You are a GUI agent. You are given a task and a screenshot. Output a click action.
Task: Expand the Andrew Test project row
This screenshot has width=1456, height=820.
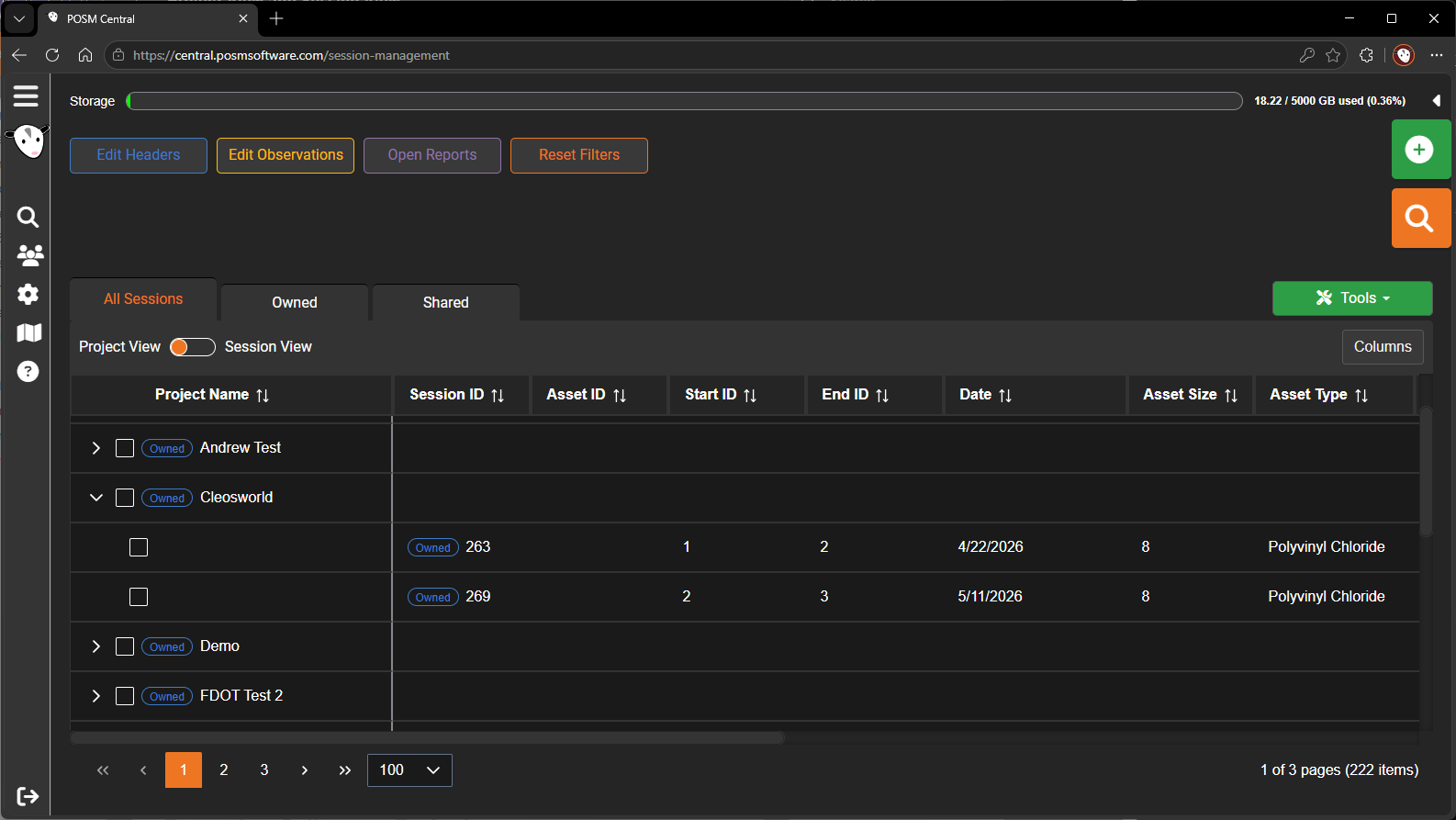(95, 448)
